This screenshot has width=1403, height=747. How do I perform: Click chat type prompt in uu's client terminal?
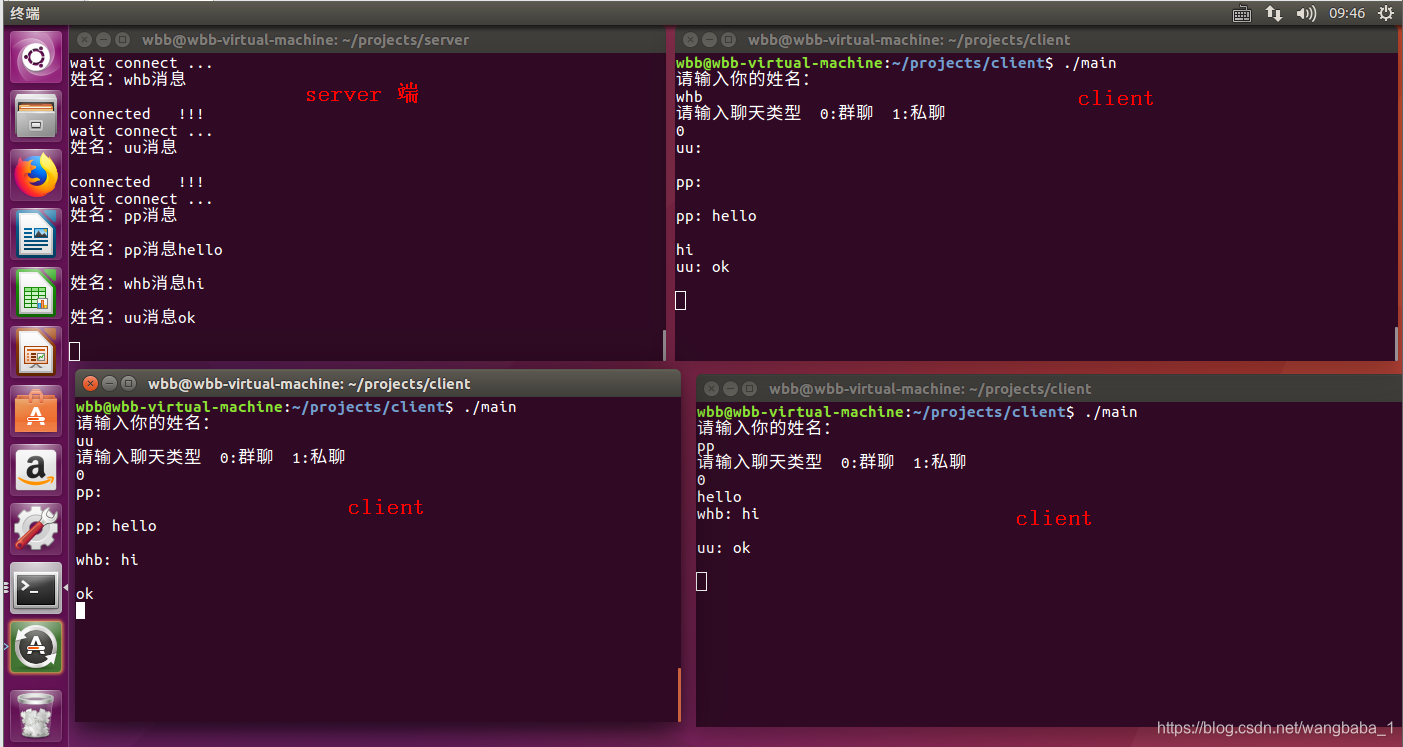210,457
